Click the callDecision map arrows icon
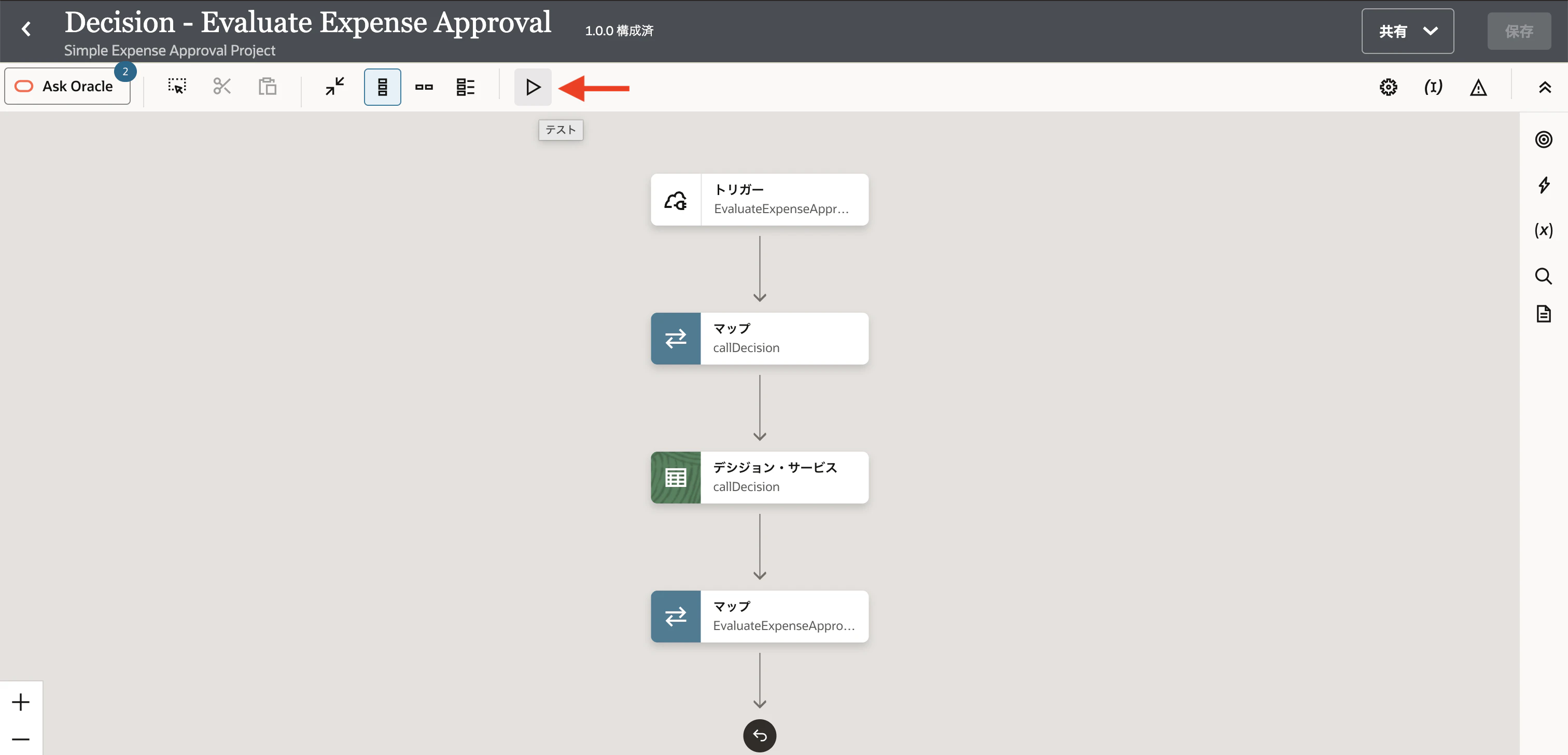 (676, 339)
